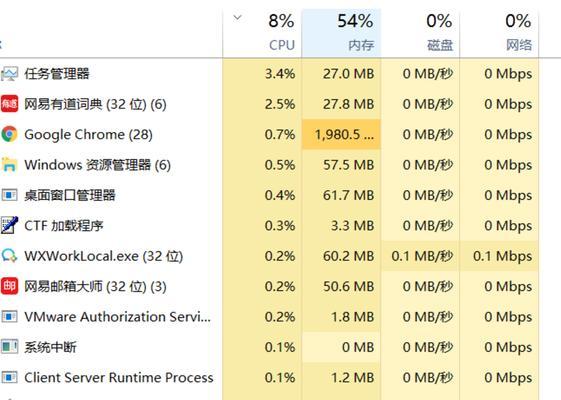Click the WXWorkLocal.exe chat icon
Image resolution: width=561 pixels, height=400 pixels.
click(x=9, y=256)
